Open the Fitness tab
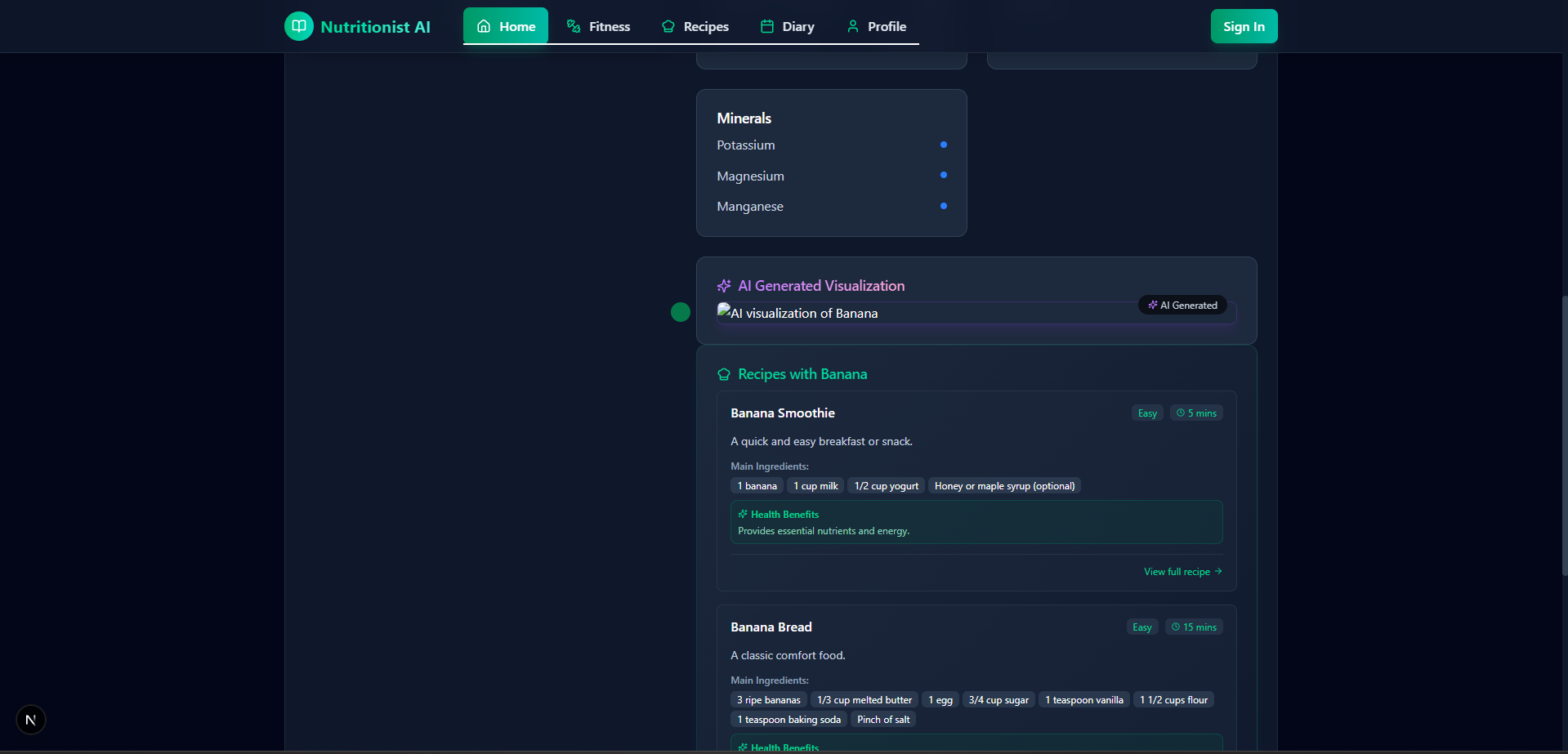The height and width of the screenshot is (754, 1568). tap(599, 26)
